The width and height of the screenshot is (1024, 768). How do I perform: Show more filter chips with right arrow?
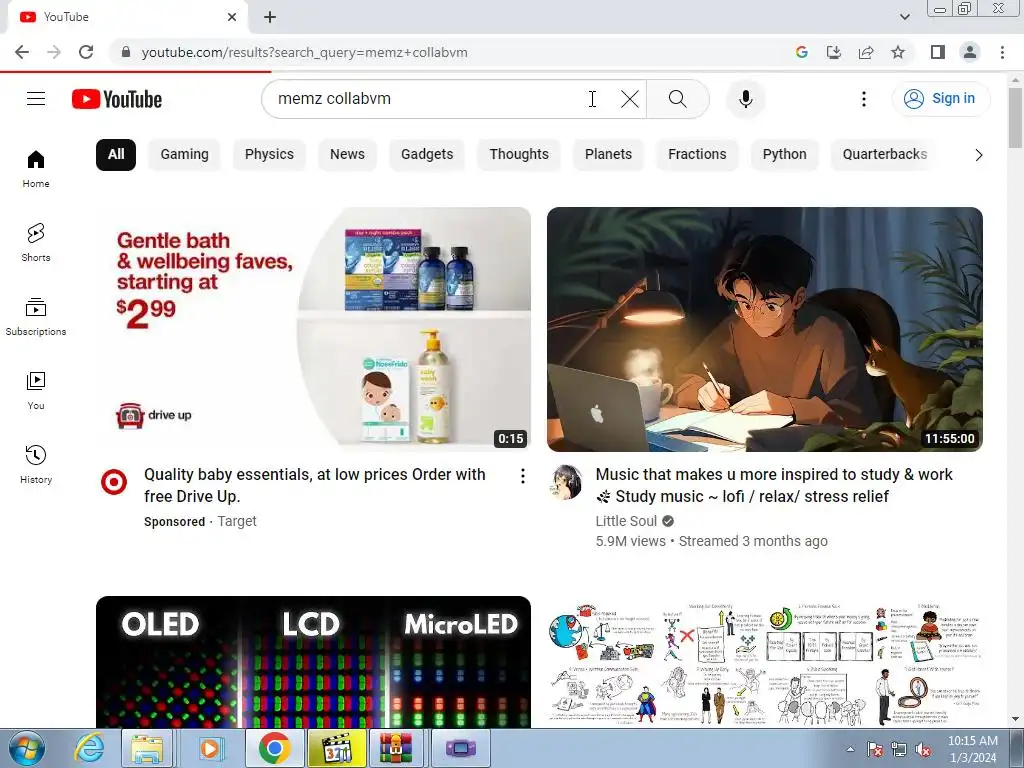(x=978, y=155)
